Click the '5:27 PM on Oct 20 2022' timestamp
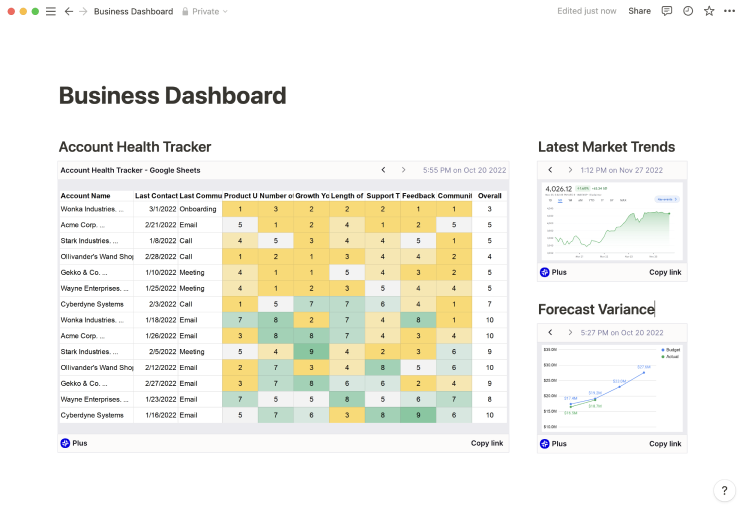 [622, 333]
